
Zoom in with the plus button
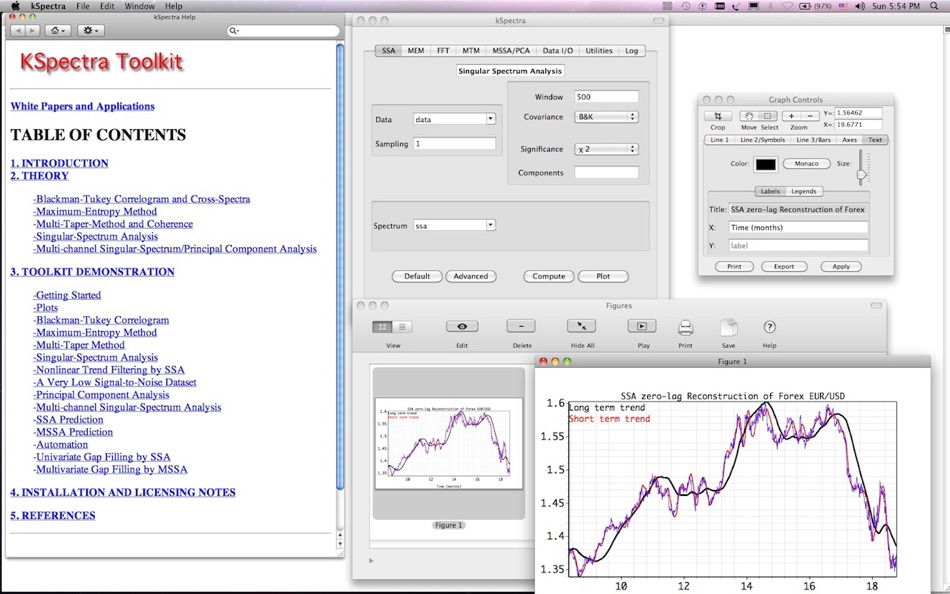(791, 116)
